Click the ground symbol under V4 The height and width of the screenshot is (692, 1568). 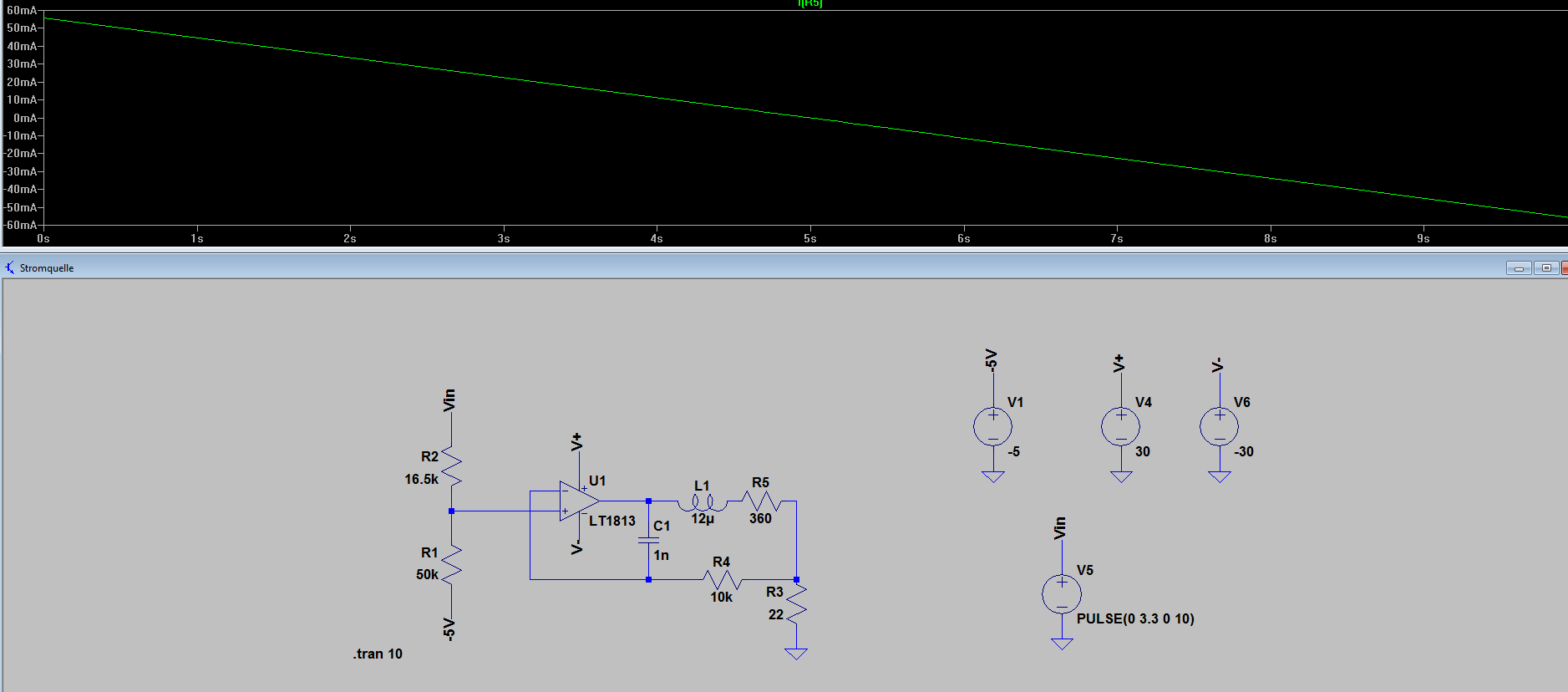coord(1121,476)
